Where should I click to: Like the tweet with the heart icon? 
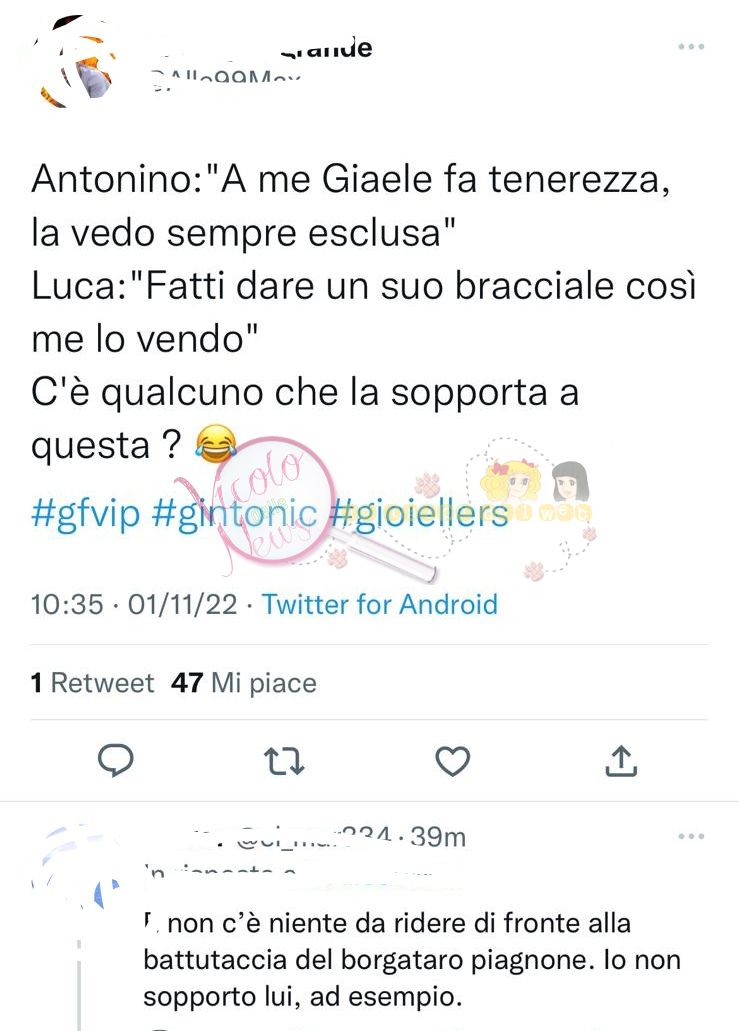click(x=453, y=761)
